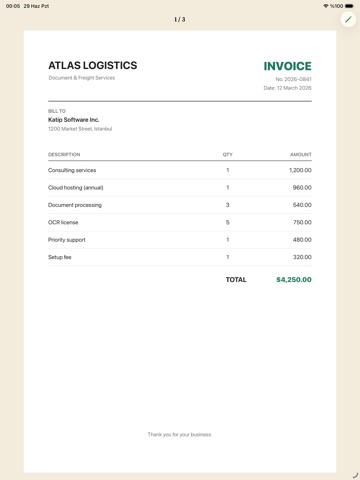Tap the page indicator 1 / 3
Screen dimensions: 360x480
coord(180,20)
